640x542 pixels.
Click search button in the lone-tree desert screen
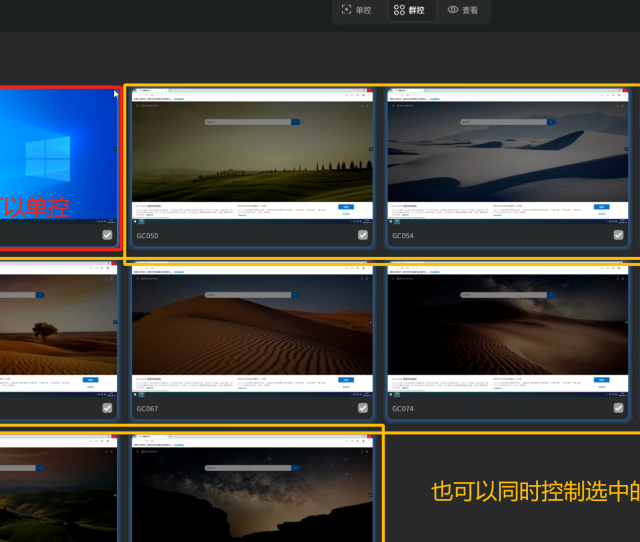[40, 295]
